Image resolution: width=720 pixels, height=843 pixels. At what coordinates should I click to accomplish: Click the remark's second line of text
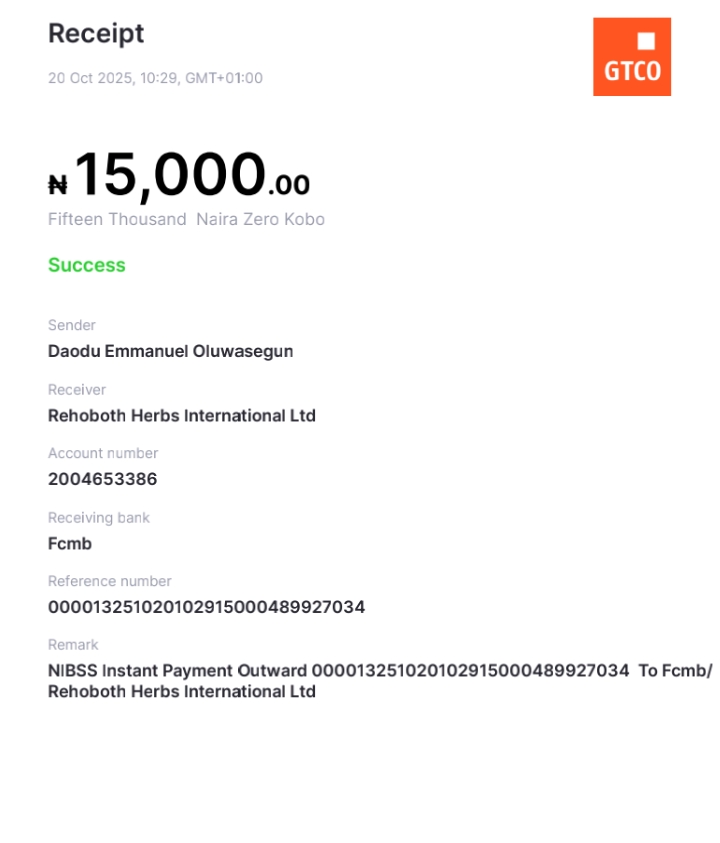(x=182, y=691)
